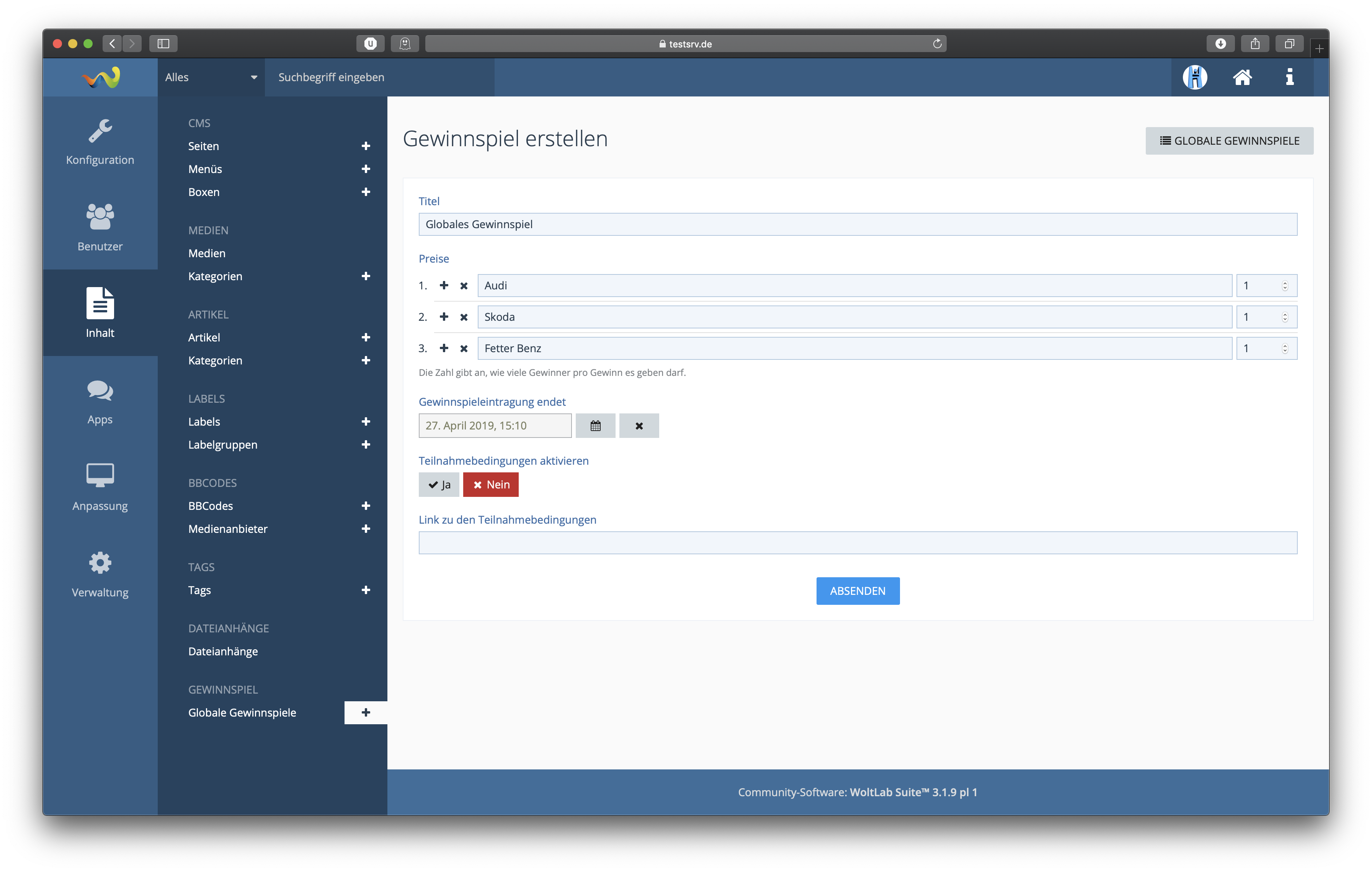The width and height of the screenshot is (1372, 872).
Task: Click the home icon in header
Action: tap(1242, 77)
